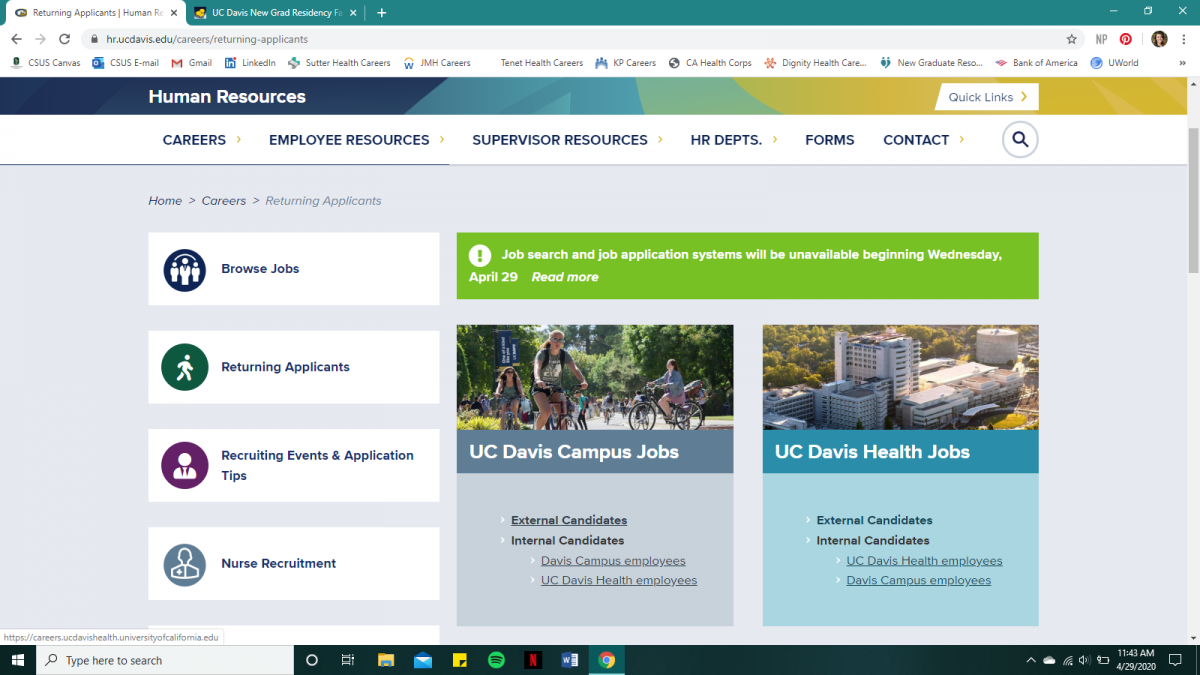Image resolution: width=1200 pixels, height=675 pixels.
Task: Open Spotify from the Windows taskbar
Action: (496, 660)
